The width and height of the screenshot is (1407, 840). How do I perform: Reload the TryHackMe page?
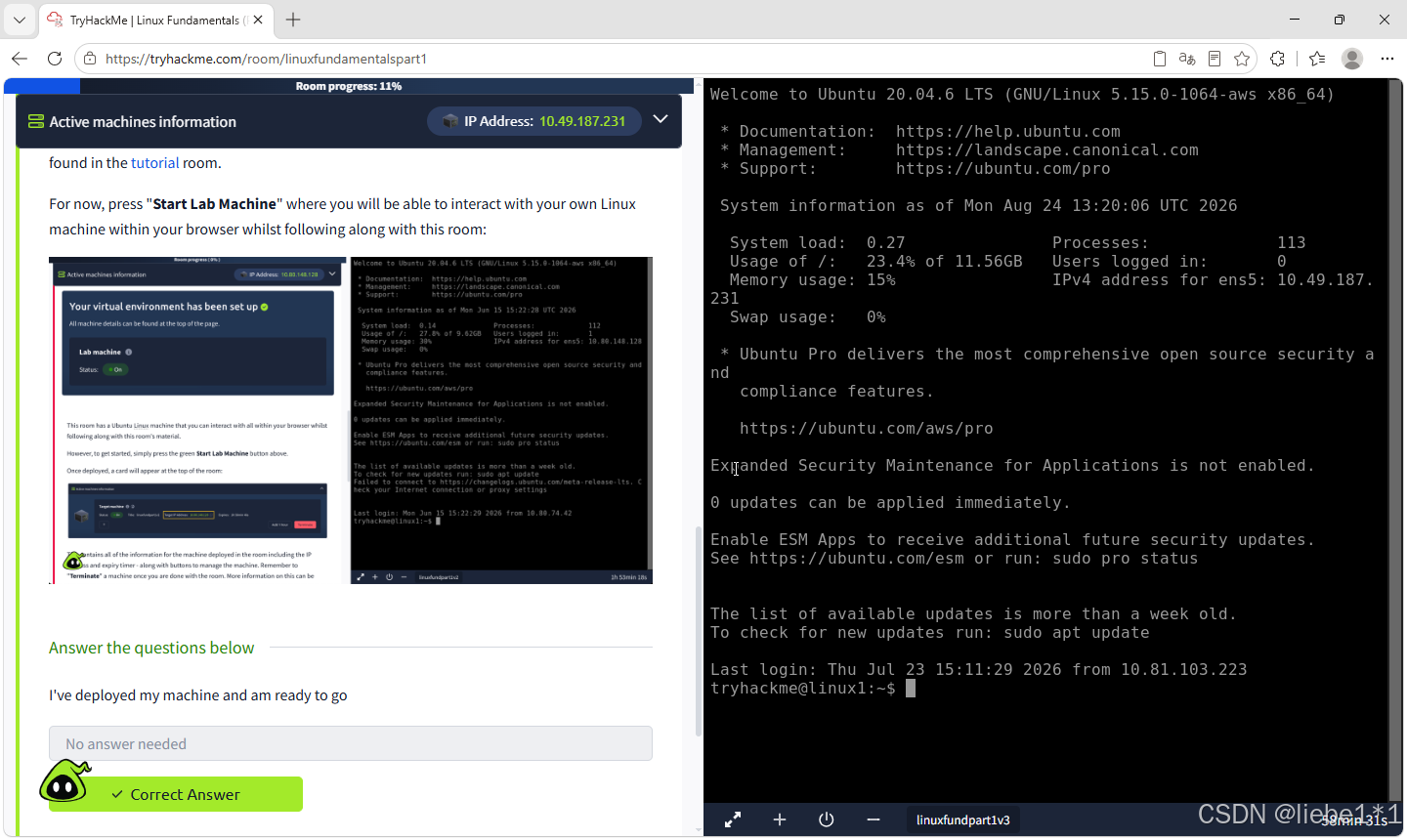(55, 59)
